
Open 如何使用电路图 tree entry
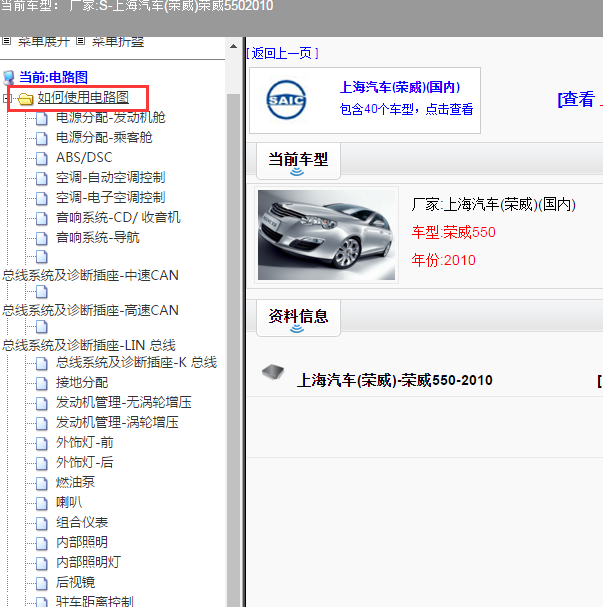coord(83,98)
